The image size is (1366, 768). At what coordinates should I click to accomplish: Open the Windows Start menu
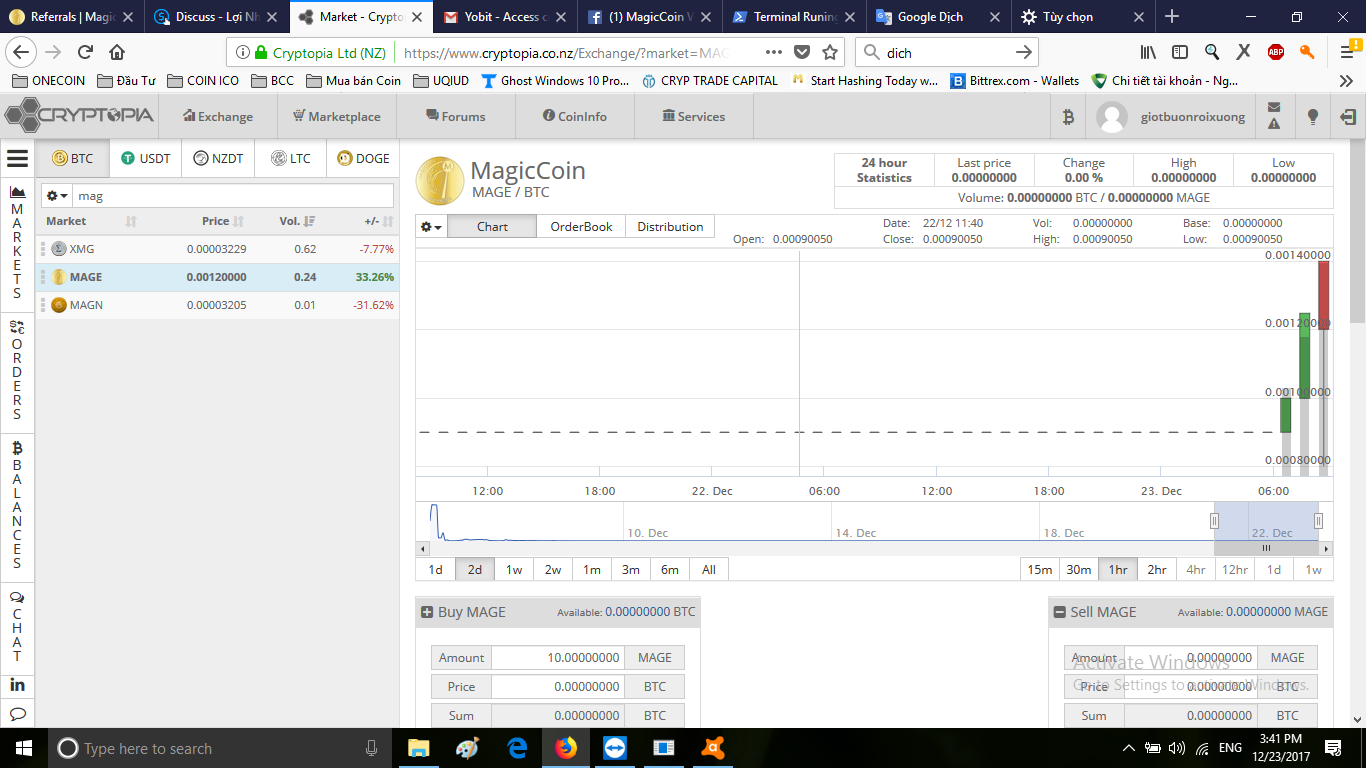pyautogui.click(x=23, y=748)
